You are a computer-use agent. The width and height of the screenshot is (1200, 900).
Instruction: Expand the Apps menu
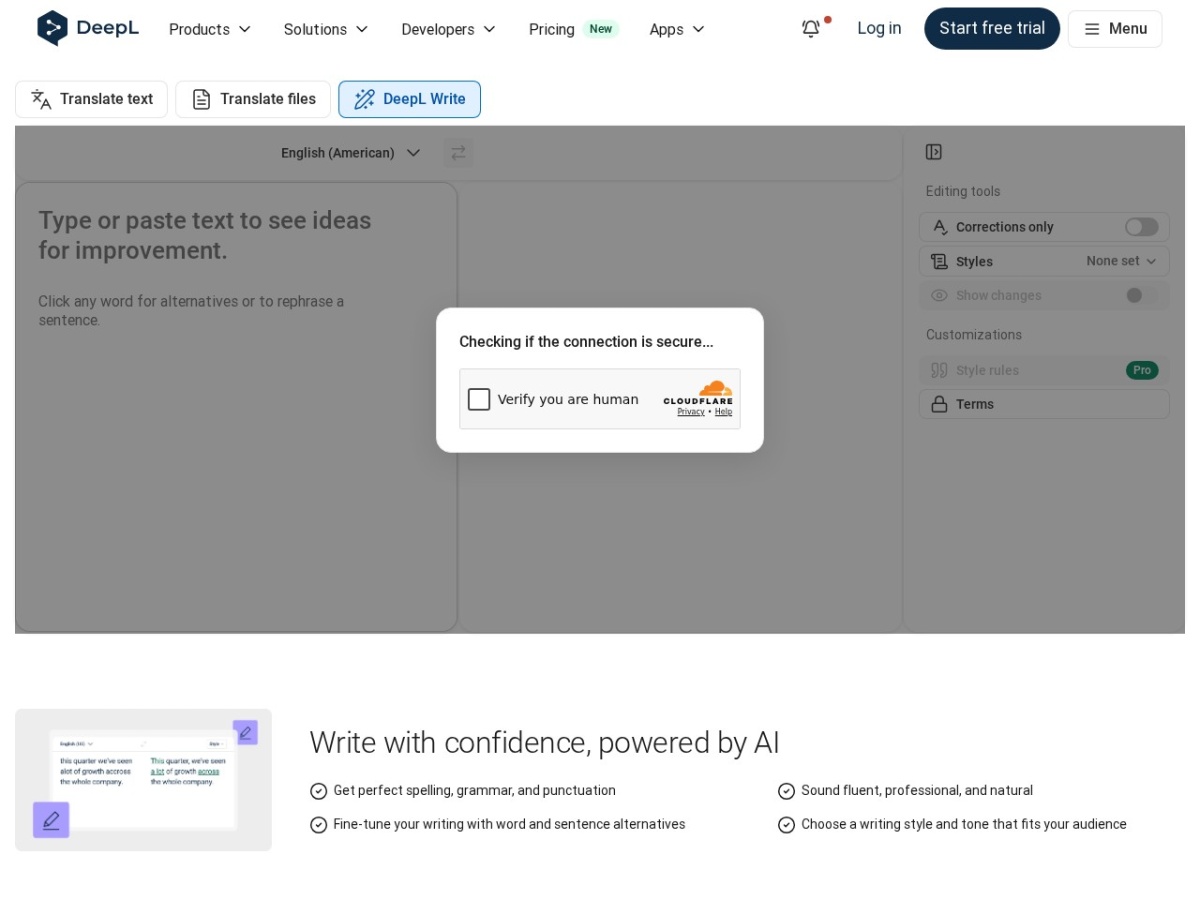pyautogui.click(x=677, y=29)
